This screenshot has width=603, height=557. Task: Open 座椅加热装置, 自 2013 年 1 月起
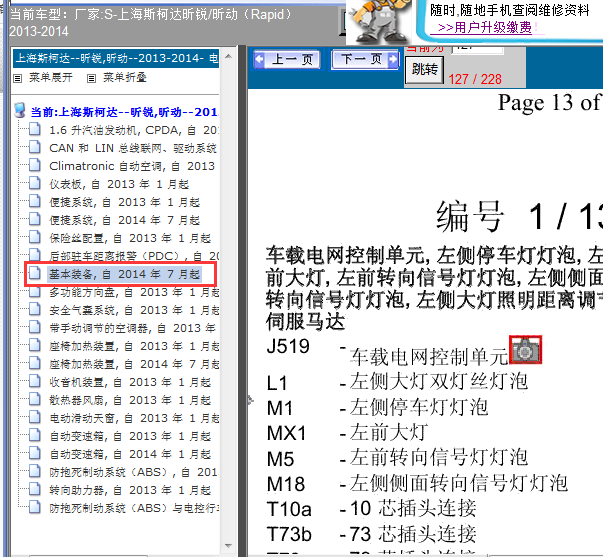(133, 346)
